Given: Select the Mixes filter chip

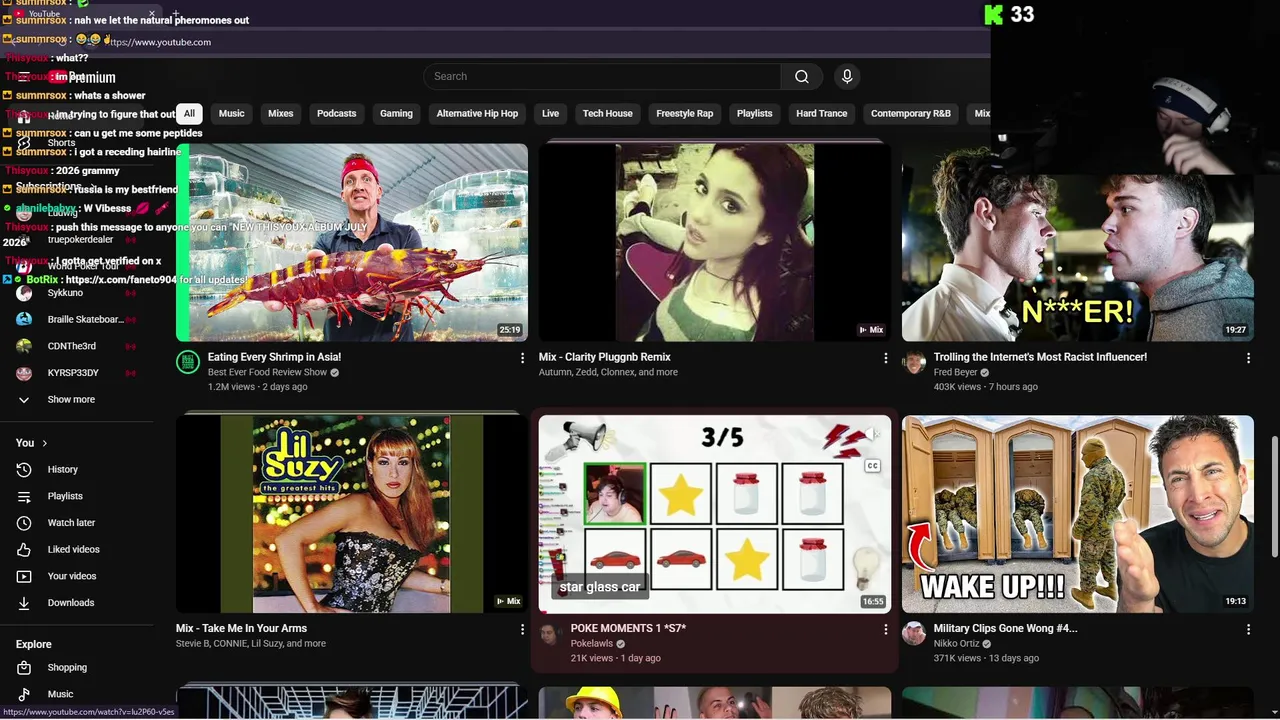Looking at the screenshot, I should pos(281,113).
